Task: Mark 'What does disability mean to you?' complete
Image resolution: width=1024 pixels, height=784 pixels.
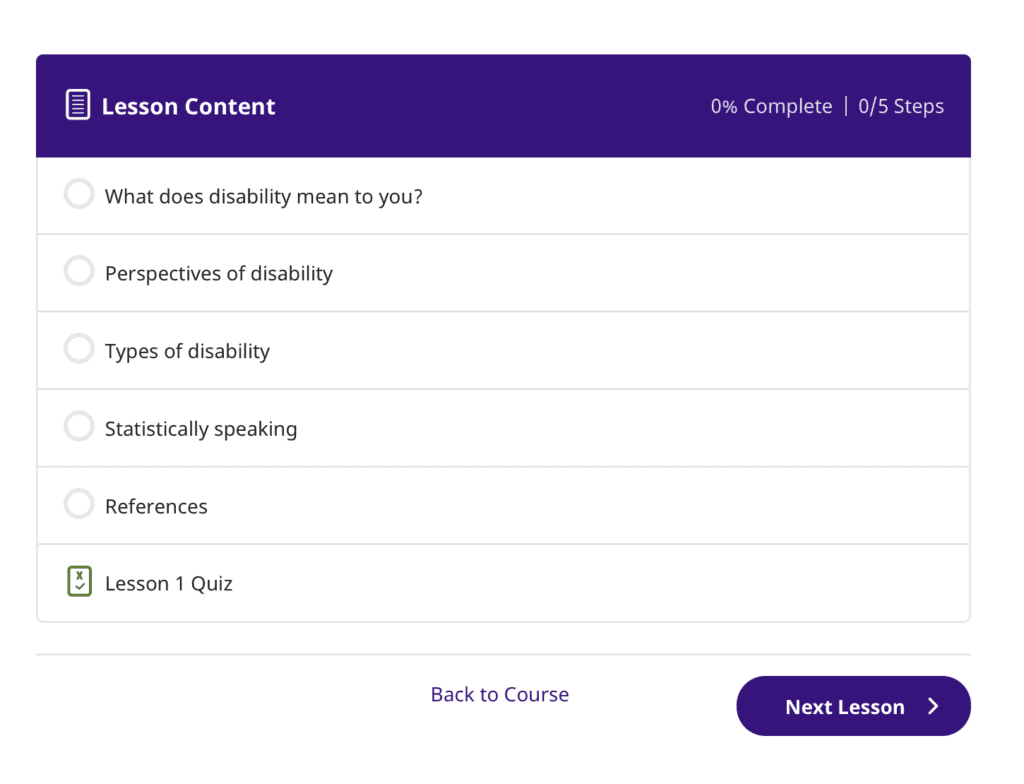Action: [x=78, y=193]
